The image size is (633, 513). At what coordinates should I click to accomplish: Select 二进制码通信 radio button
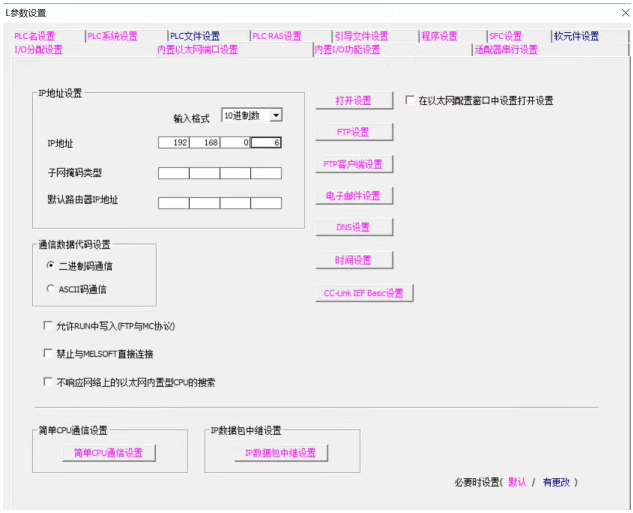click(50, 266)
